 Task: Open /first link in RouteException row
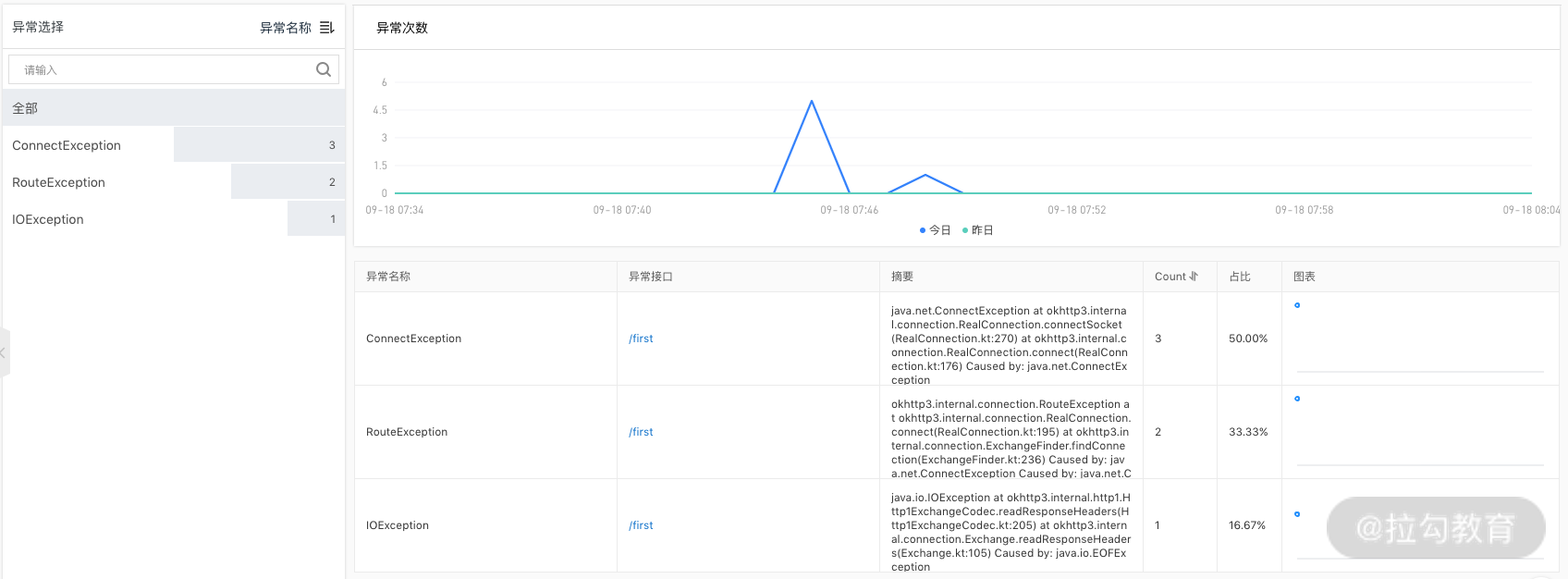click(x=641, y=432)
